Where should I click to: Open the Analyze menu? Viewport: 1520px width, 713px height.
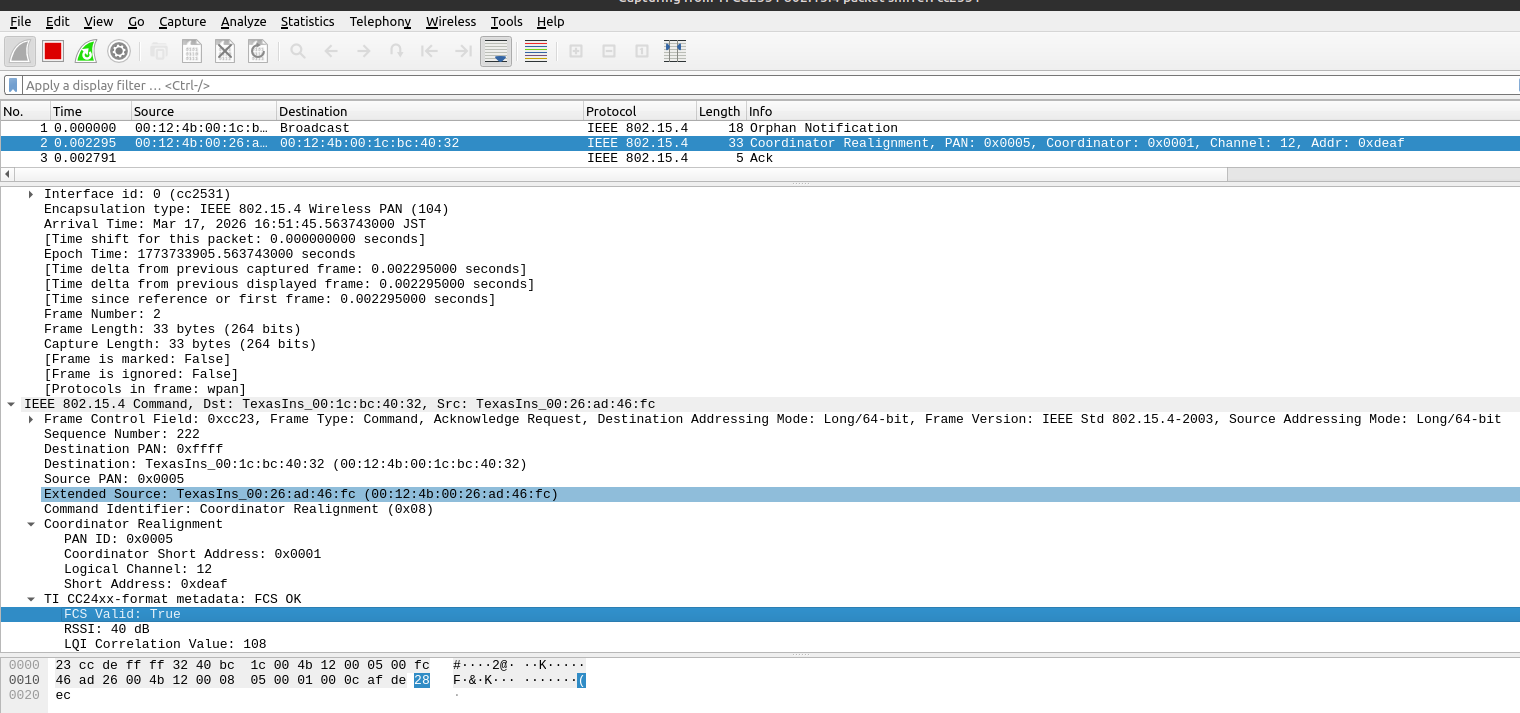click(243, 21)
